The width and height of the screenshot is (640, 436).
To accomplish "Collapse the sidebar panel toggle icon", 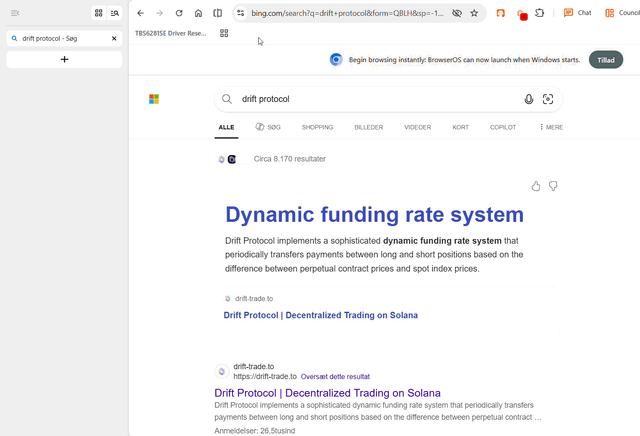I will (x=15, y=13).
